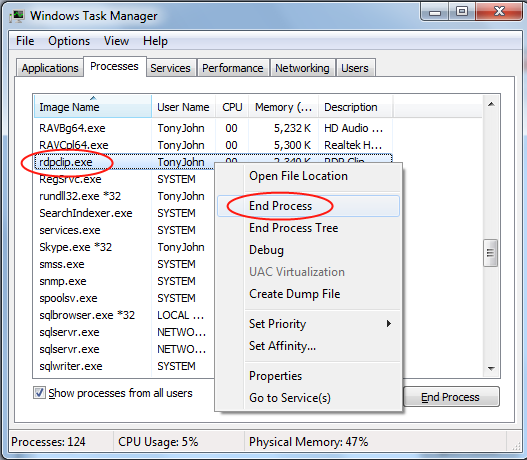Sort by Description column header
This screenshot has height=460, width=527.
coord(355,107)
